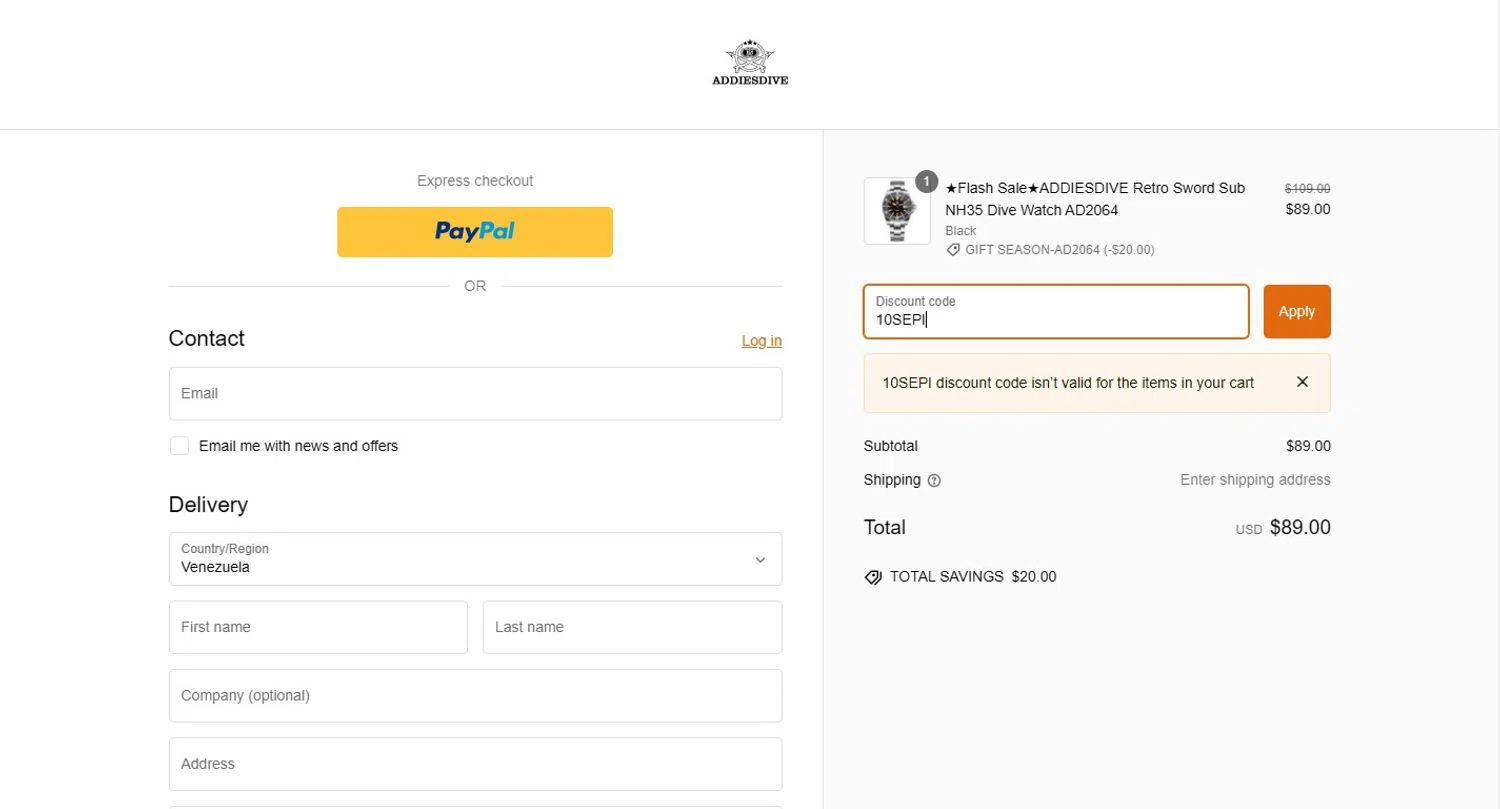
Task: Click the TOTAL SAVINGS tag icon
Action: 873,577
